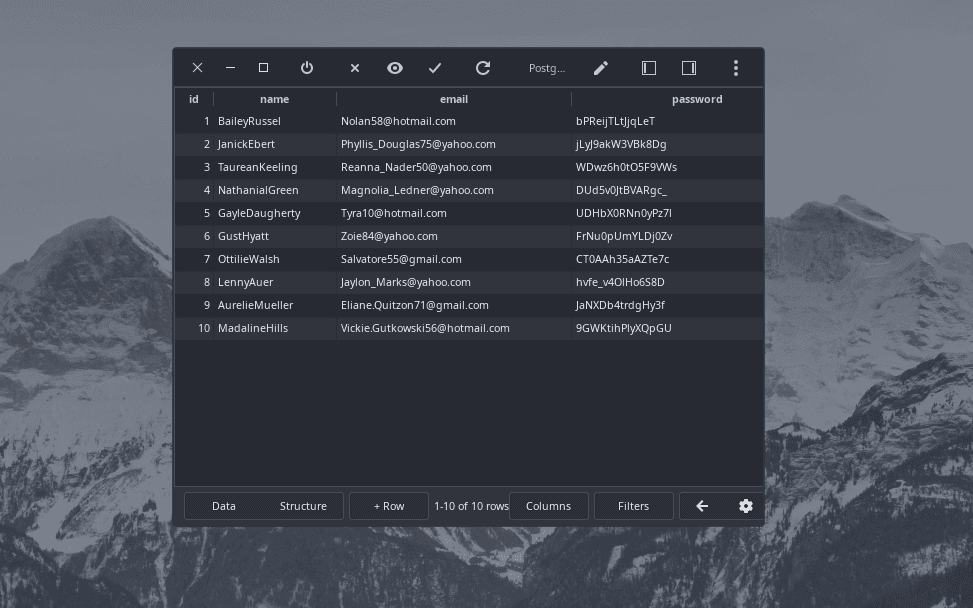The height and width of the screenshot is (608, 973).
Task: Open the pencil edit query icon
Action: [600, 68]
